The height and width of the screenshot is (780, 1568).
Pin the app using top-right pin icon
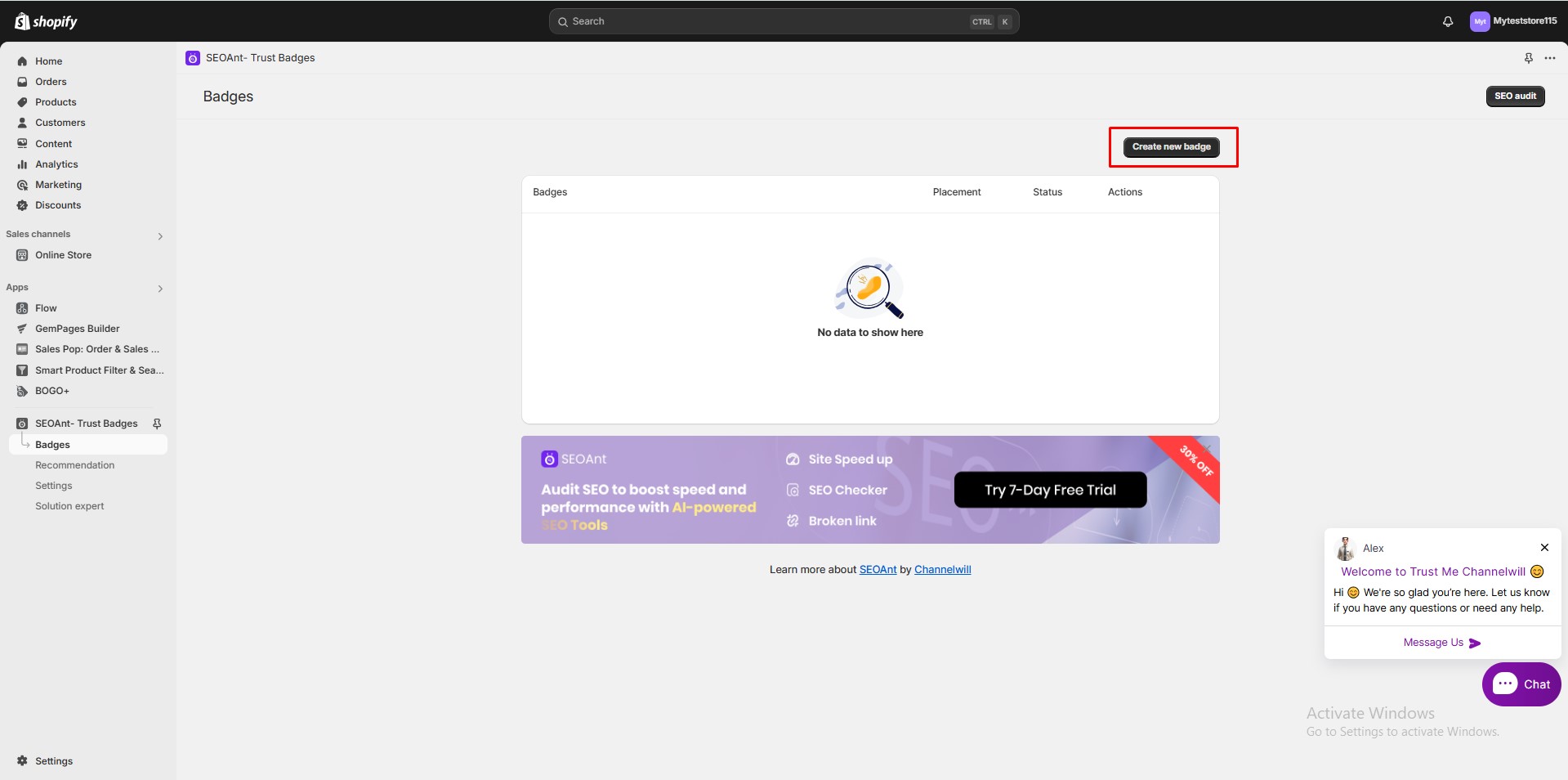point(1528,58)
